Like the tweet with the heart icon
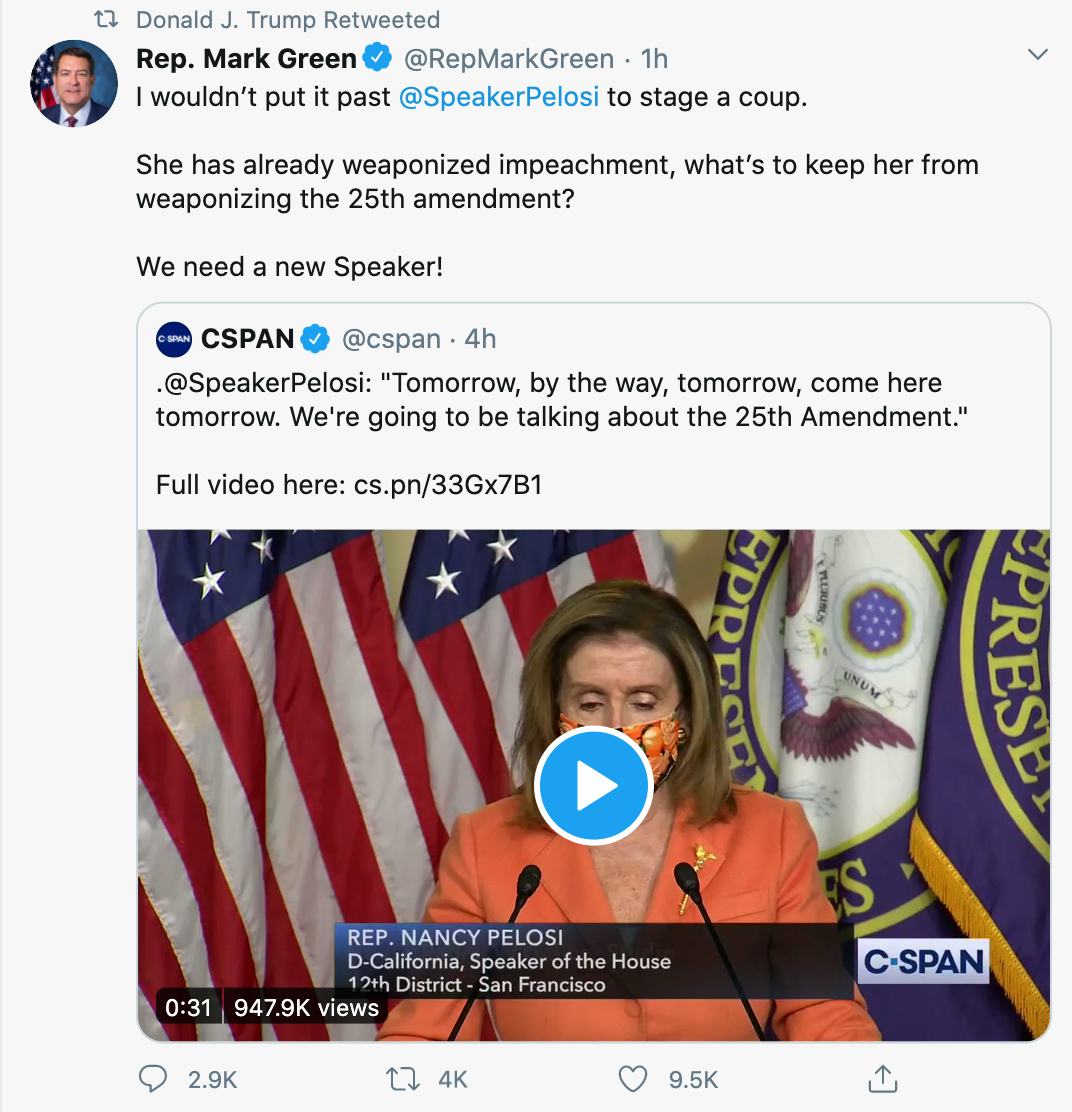The width and height of the screenshot is (1072, 1112). (x=633, y=1079)
